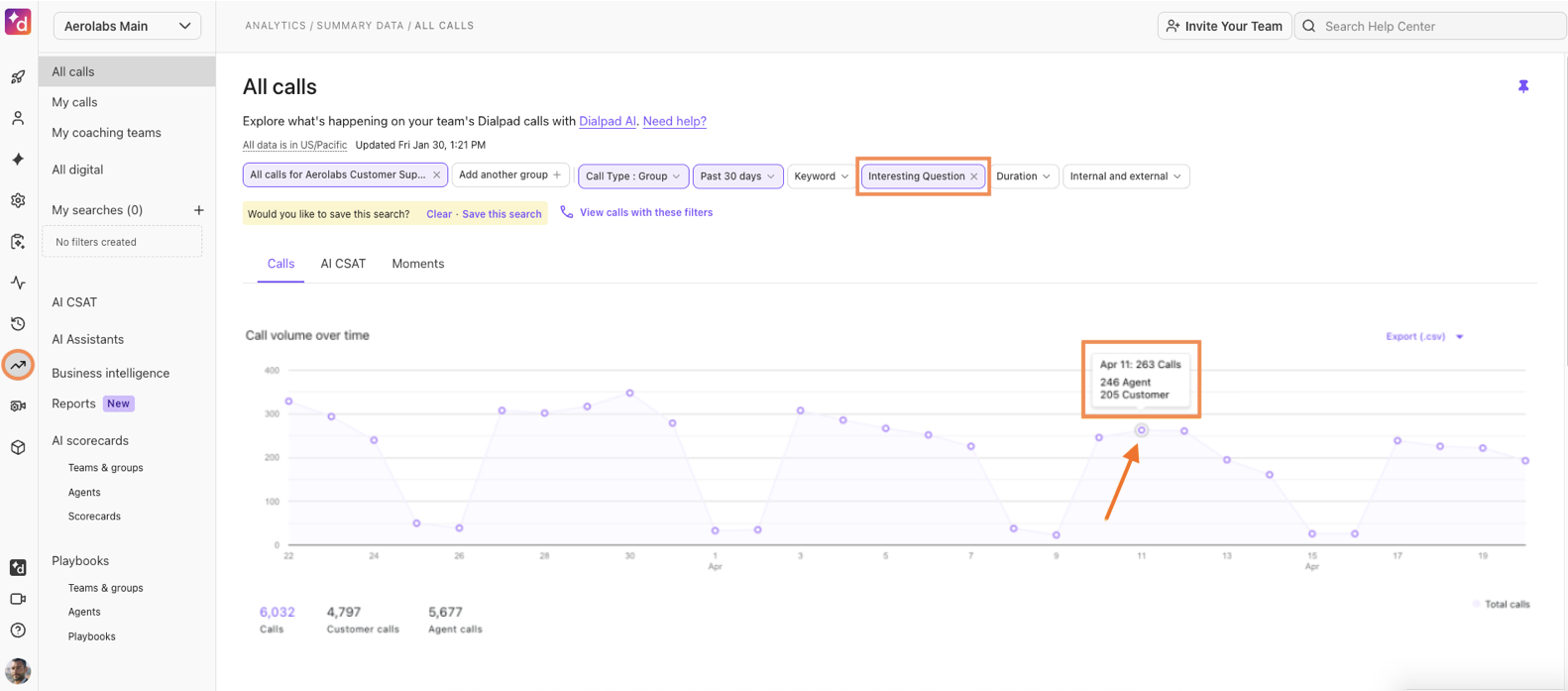Open AI Assistants in sidebar
This screenshot has width=1568, height=691.
click(x=87, y=339)
